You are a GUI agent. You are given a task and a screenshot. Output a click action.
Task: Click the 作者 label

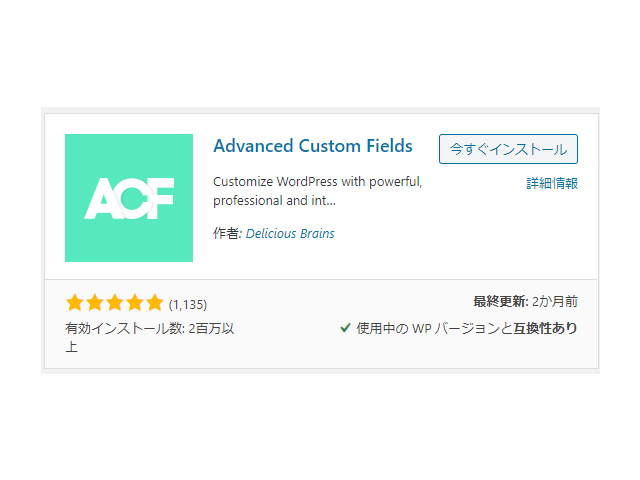227,233
